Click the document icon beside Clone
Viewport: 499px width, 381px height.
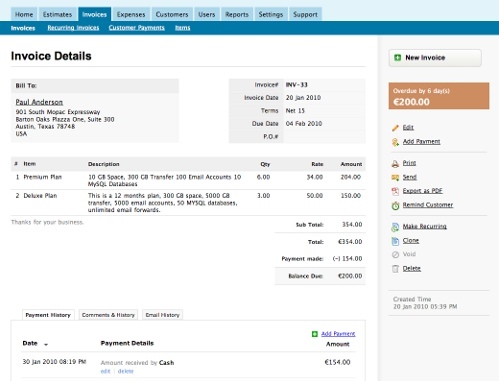[x=395, y=241]
